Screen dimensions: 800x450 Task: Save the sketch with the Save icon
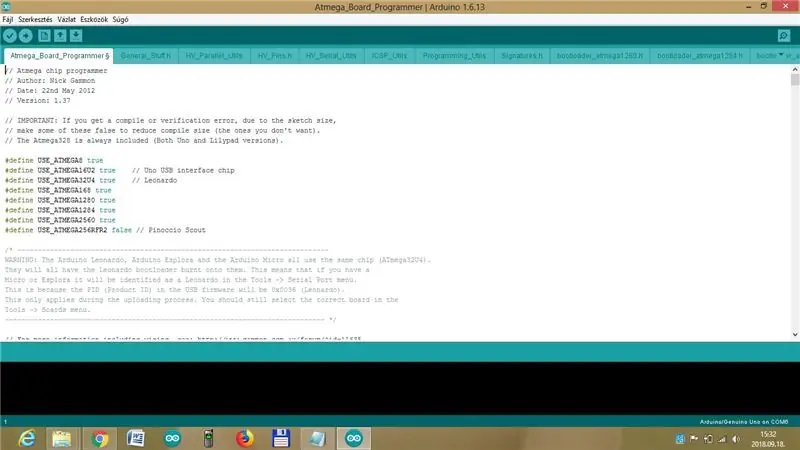[76, 36]
